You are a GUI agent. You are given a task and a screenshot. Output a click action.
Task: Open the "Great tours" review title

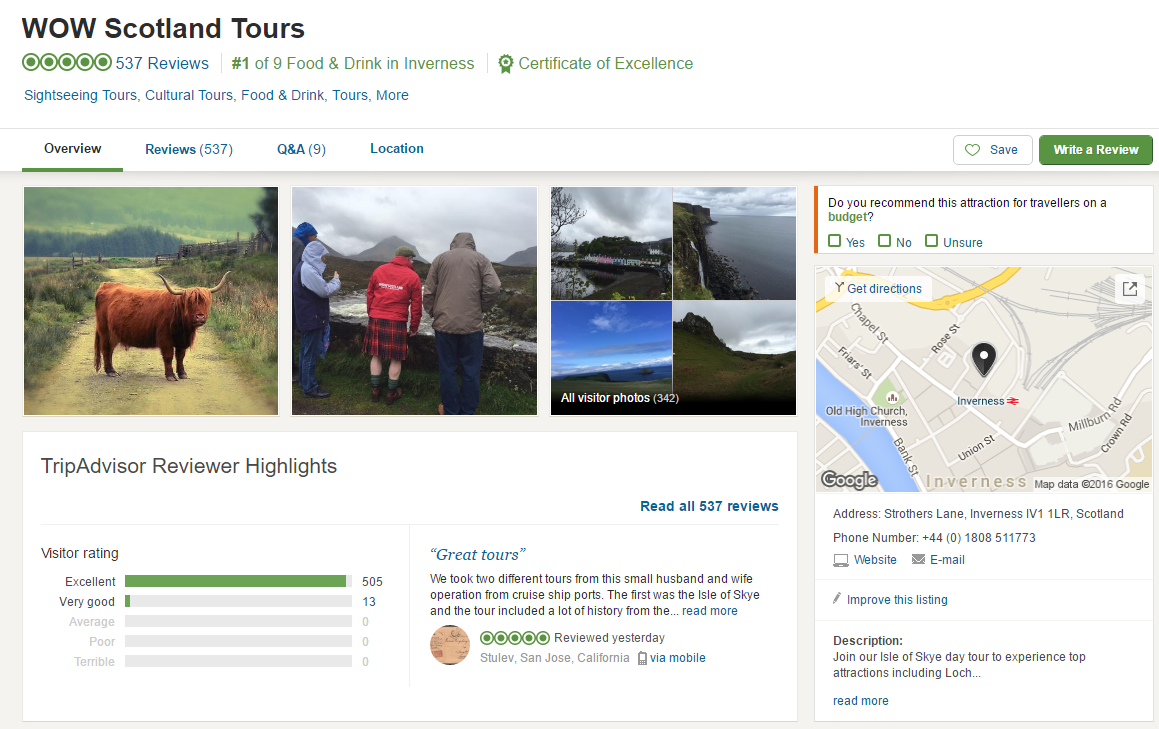(x=477, y=555)
